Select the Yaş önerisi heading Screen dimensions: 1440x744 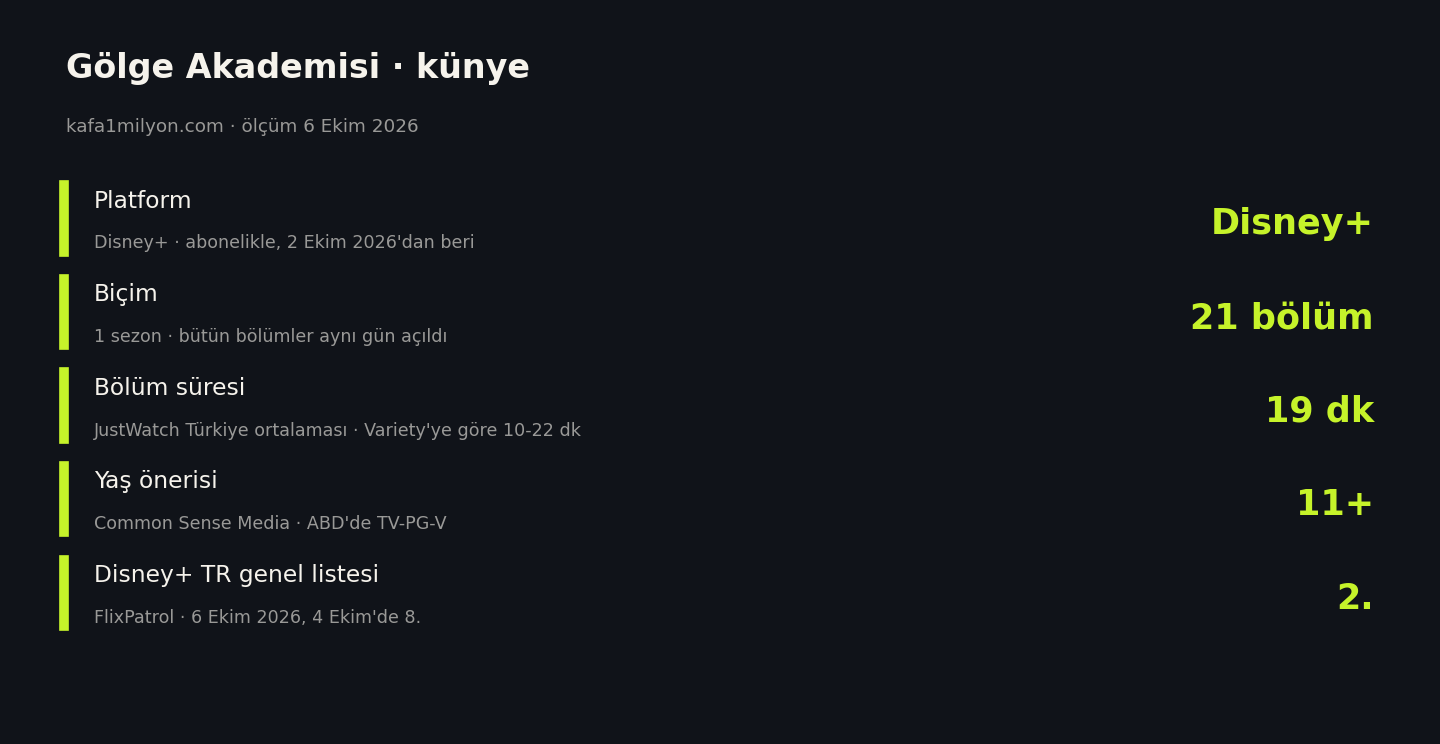155,482
